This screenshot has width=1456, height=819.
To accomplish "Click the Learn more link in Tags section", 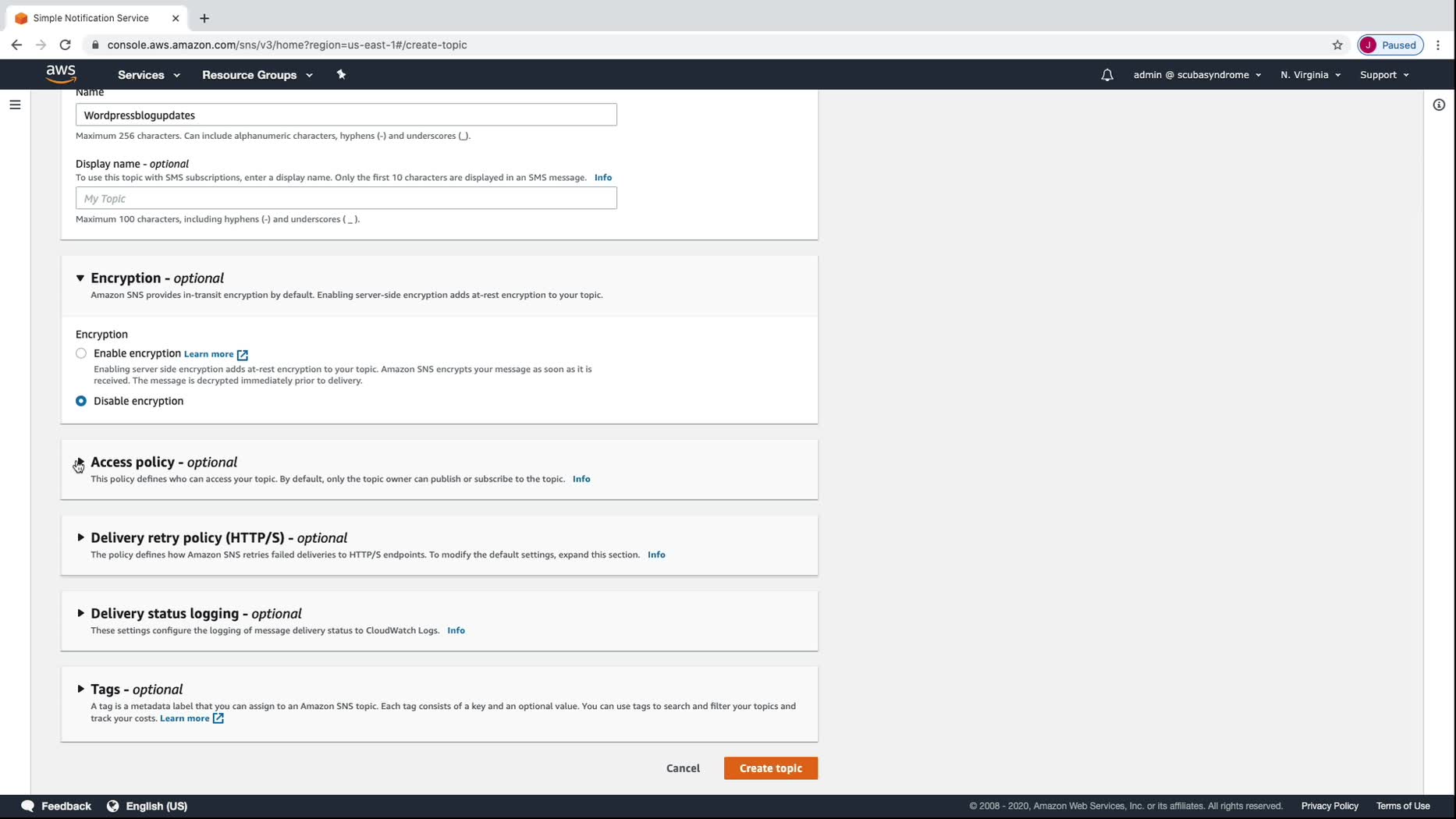I will (192, 718).
